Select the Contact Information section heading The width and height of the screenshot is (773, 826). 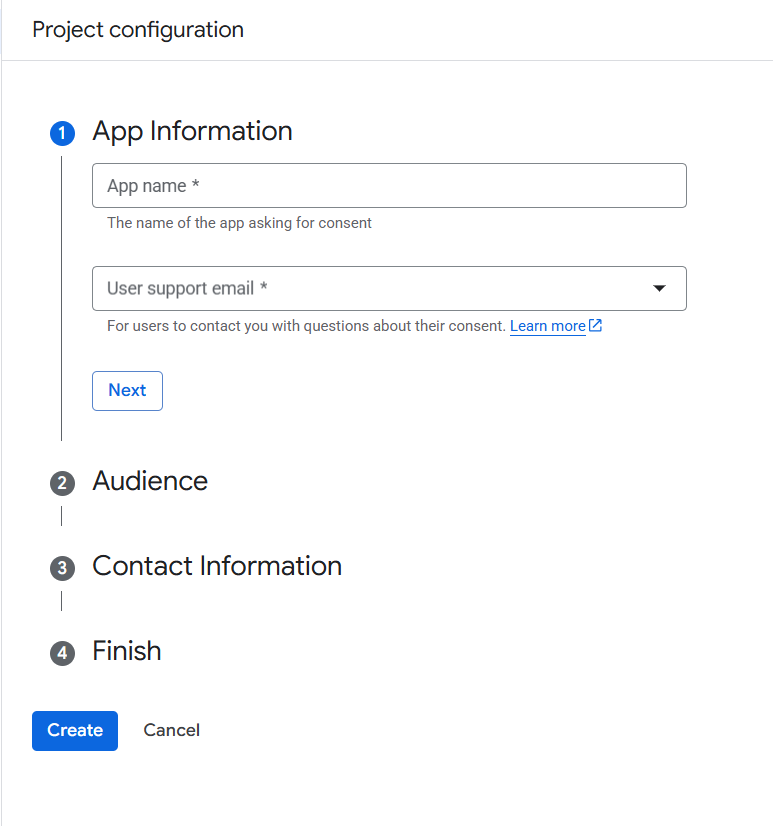coord(216,567)
